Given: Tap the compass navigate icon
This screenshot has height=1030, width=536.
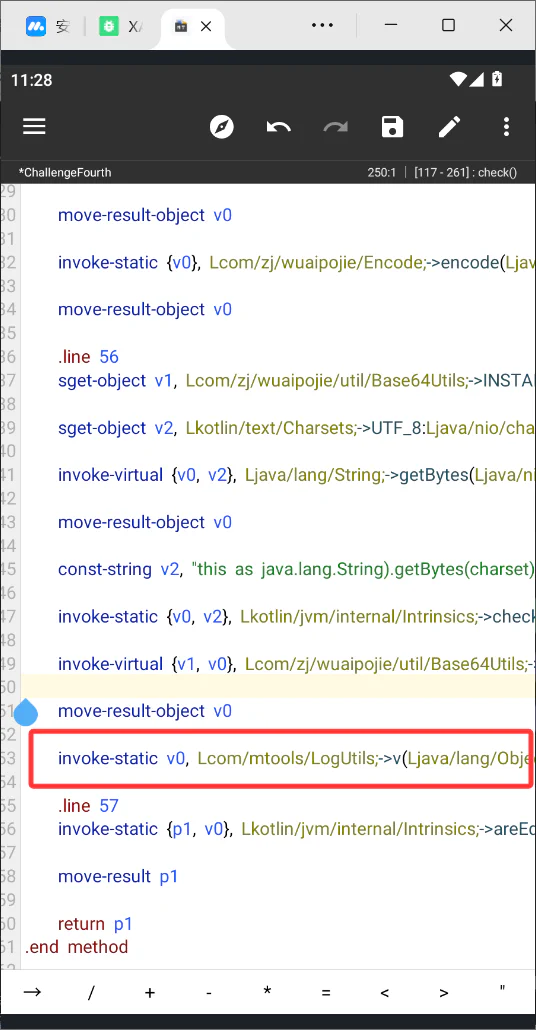Looking at the screenshot, I should coord(222,126).
